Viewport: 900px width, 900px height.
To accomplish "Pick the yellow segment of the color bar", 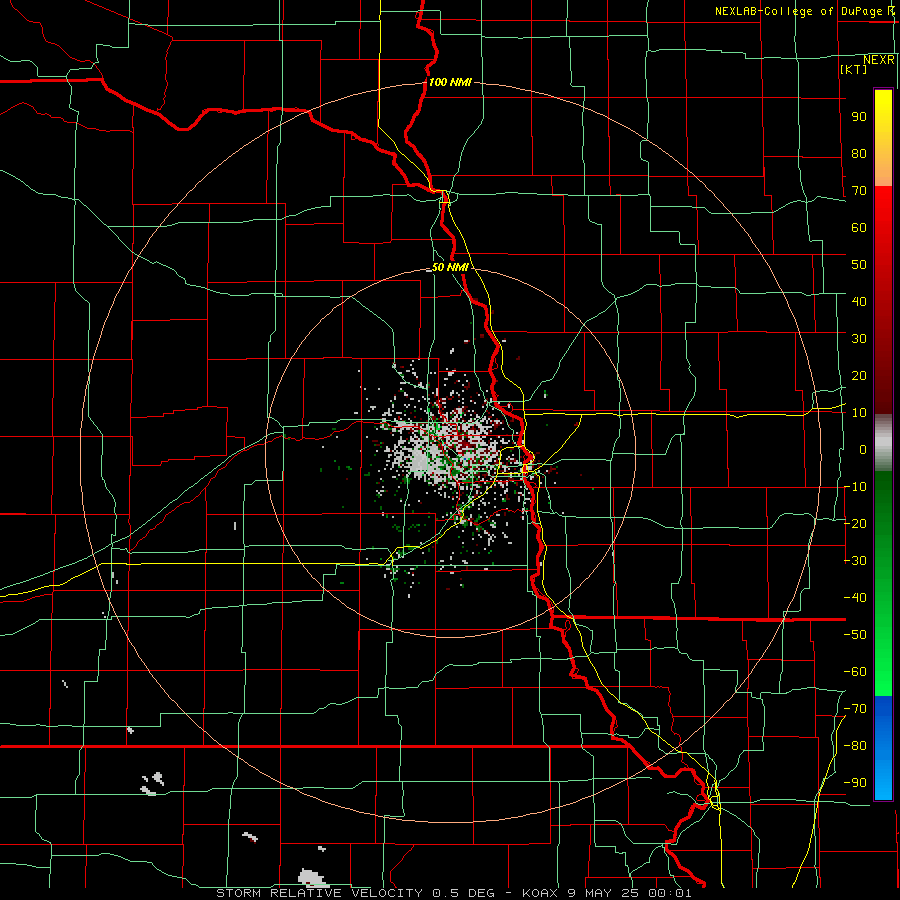I will click(x=883, y=138).
